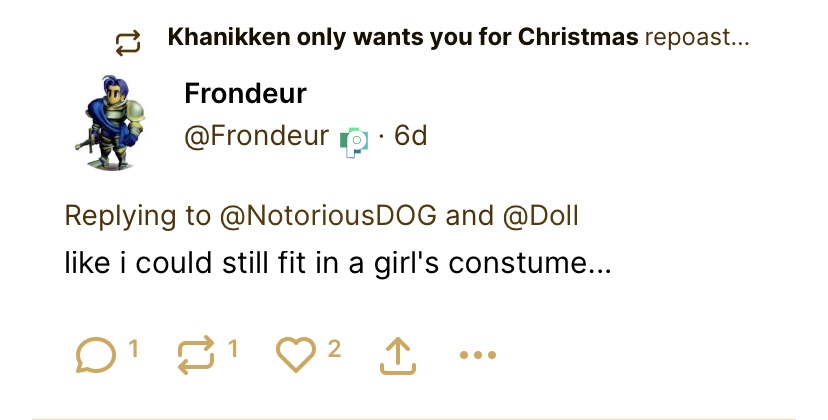Click the reply speech bubble icon

[94, 354]
